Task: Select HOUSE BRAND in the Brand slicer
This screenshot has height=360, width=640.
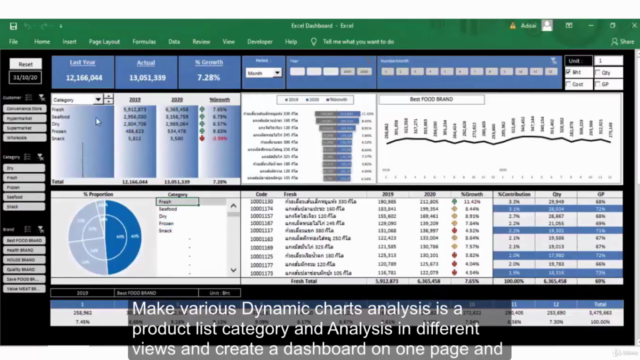Action: click(x=24, y=260)
